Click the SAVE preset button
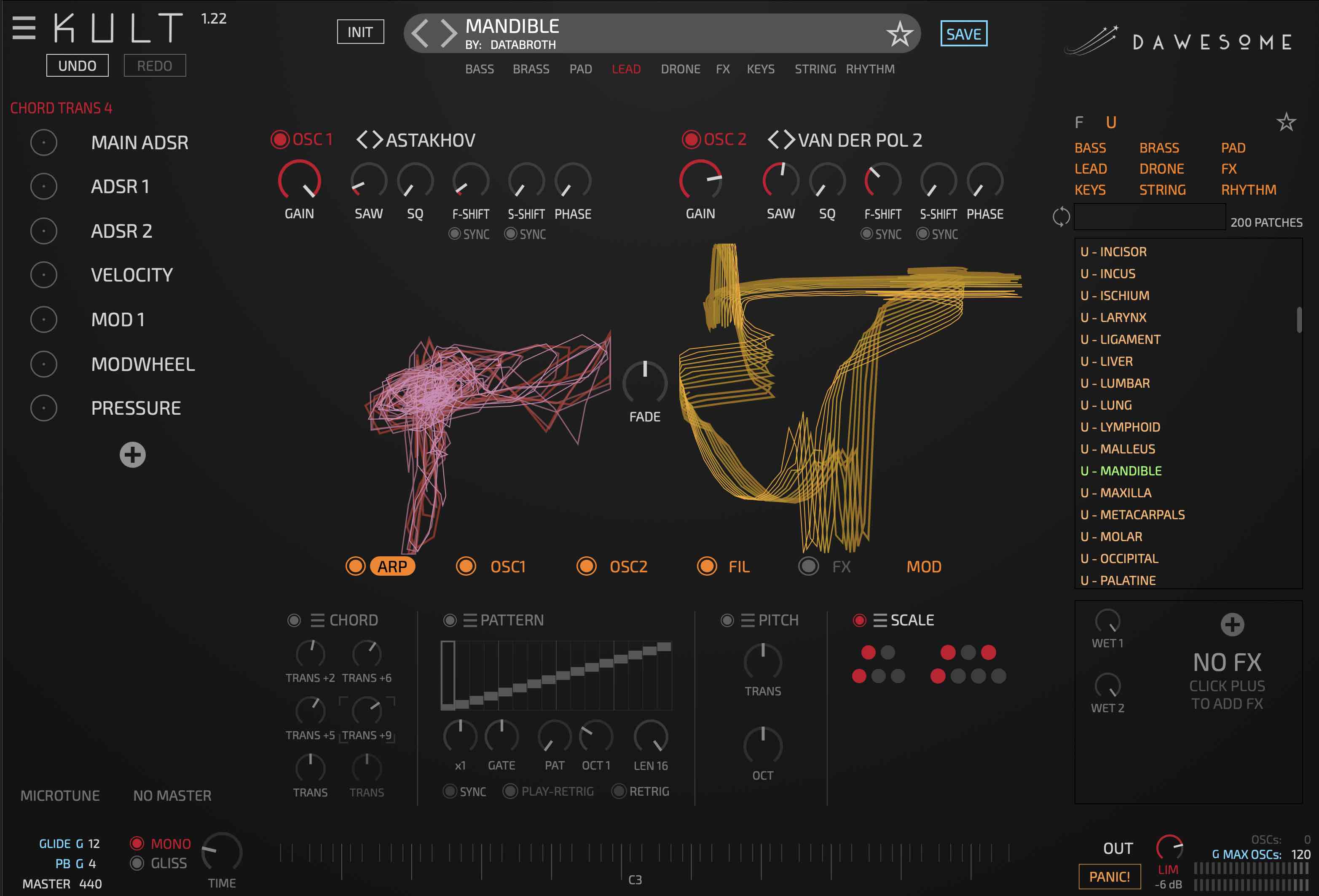 point(964,34)
